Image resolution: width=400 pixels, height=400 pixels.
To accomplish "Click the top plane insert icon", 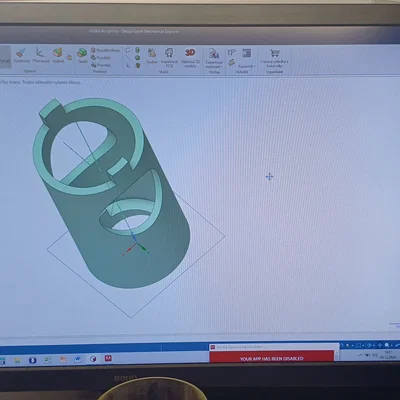I will (x=128, y=50).
